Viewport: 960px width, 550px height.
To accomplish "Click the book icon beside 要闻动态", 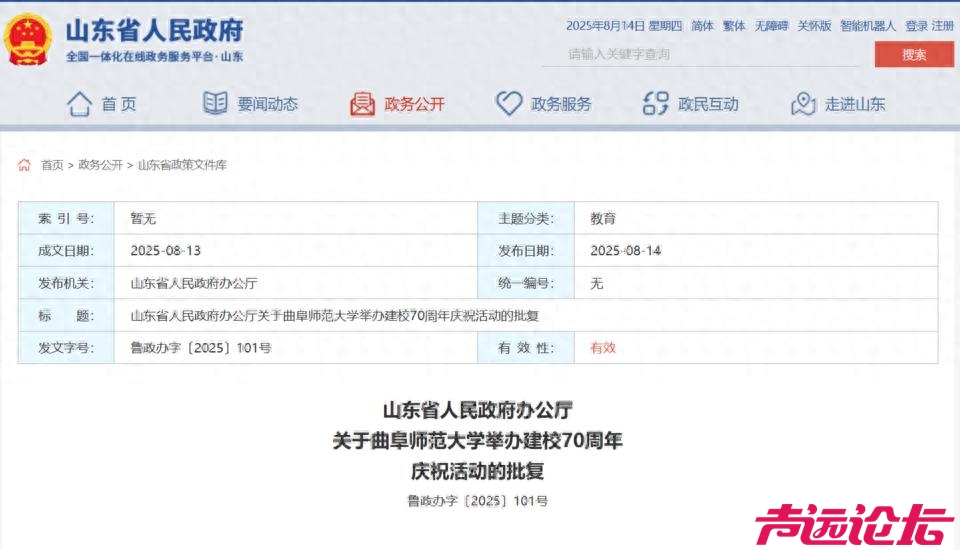I will (x=215, y=103).
